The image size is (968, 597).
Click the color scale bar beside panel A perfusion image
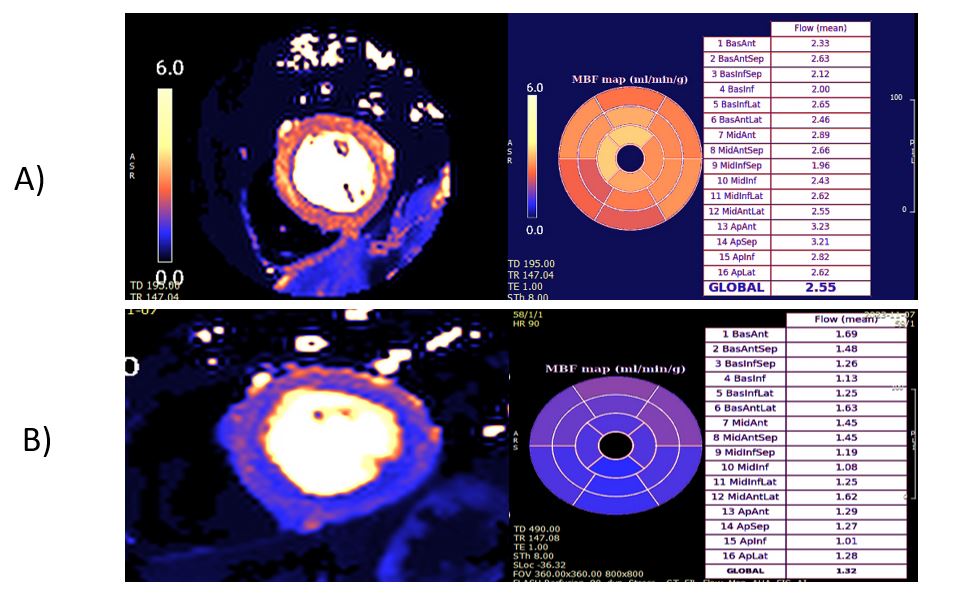tap(165, 174)
